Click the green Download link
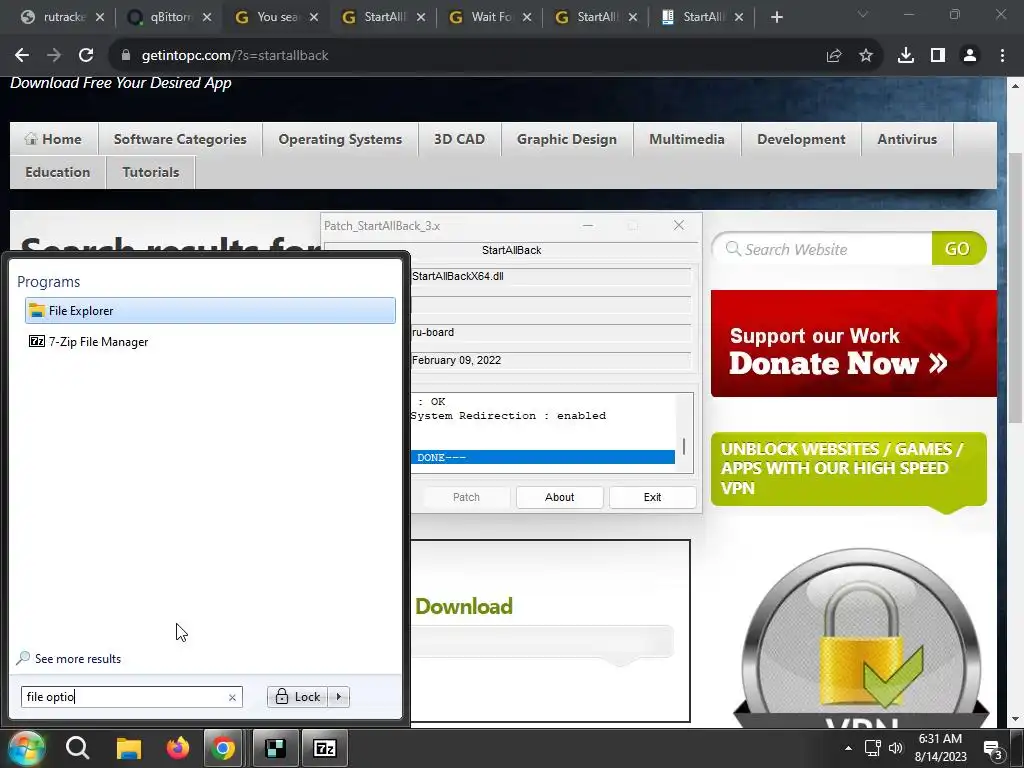 point(464,607)
